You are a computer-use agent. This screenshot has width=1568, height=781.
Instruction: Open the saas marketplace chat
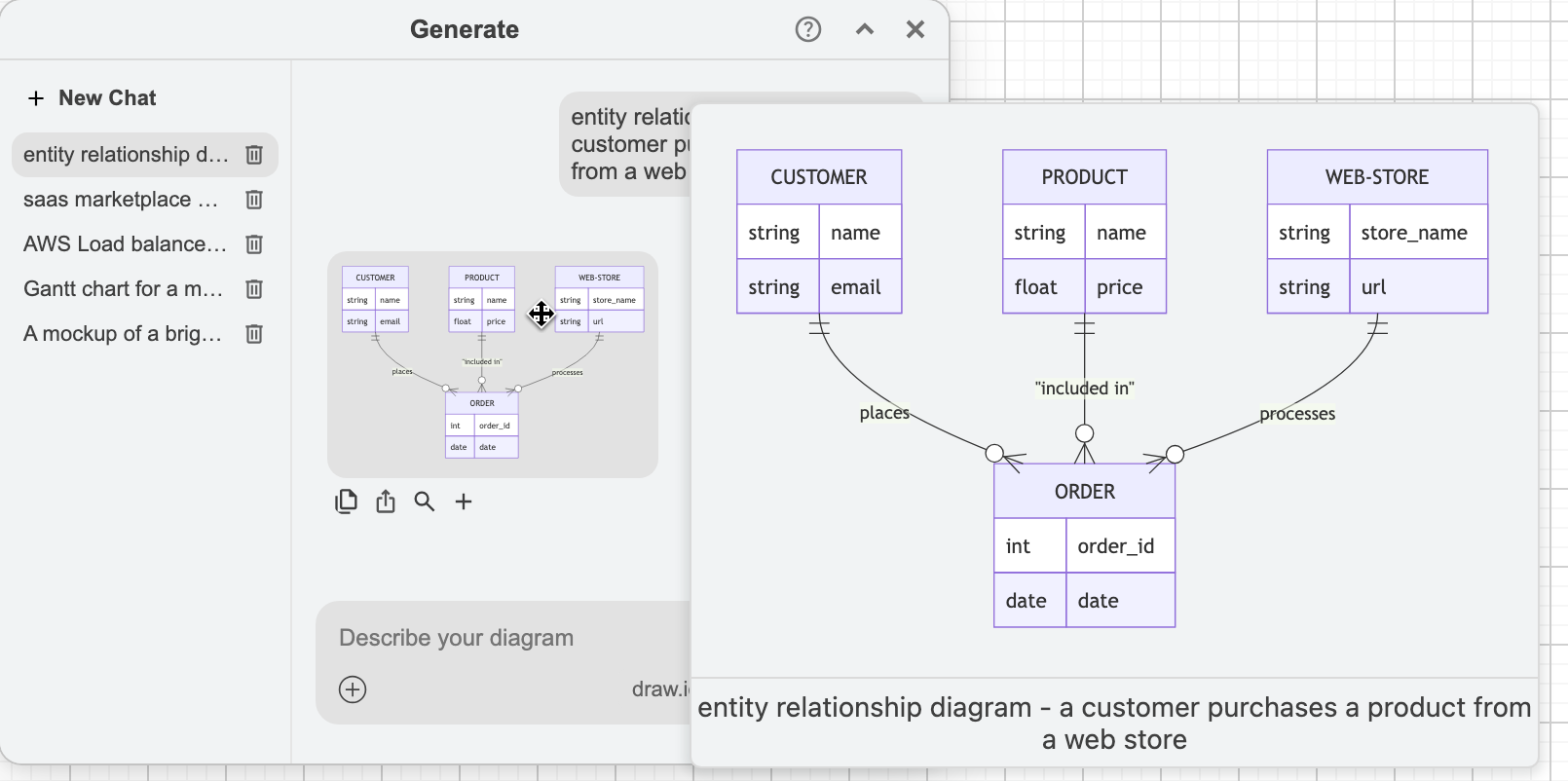click(121, 200)
